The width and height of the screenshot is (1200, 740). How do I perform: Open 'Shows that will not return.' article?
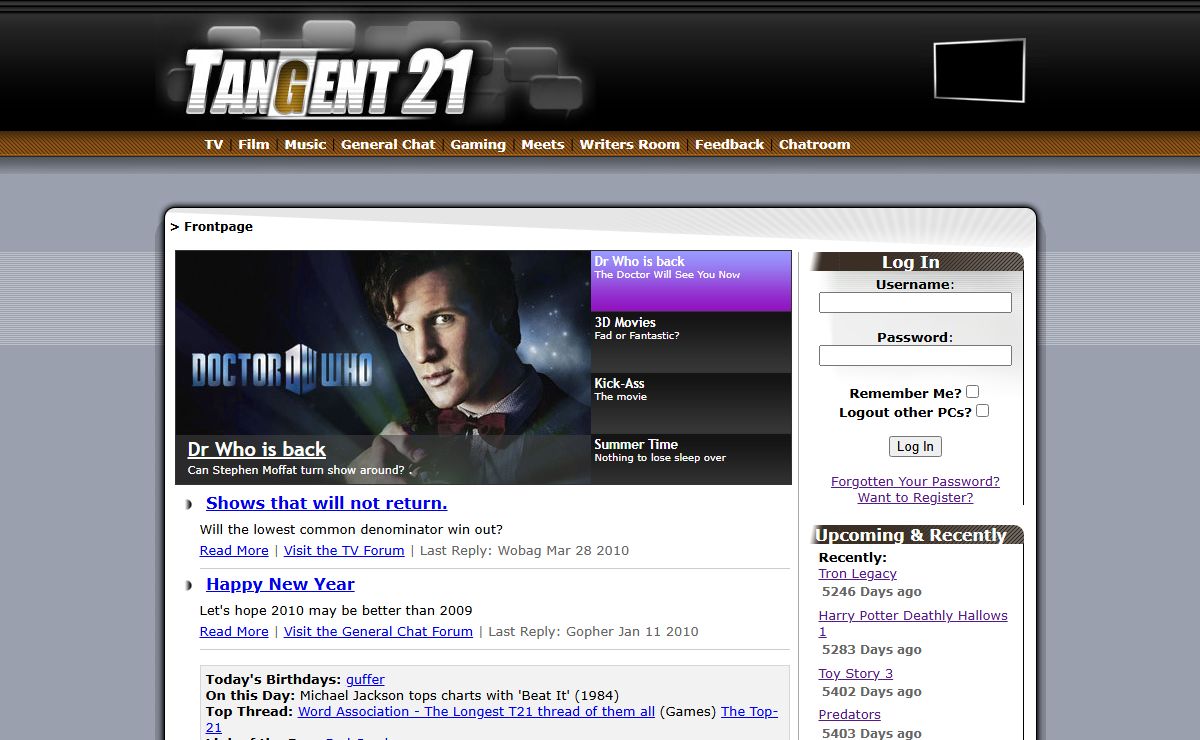(327, 503)
